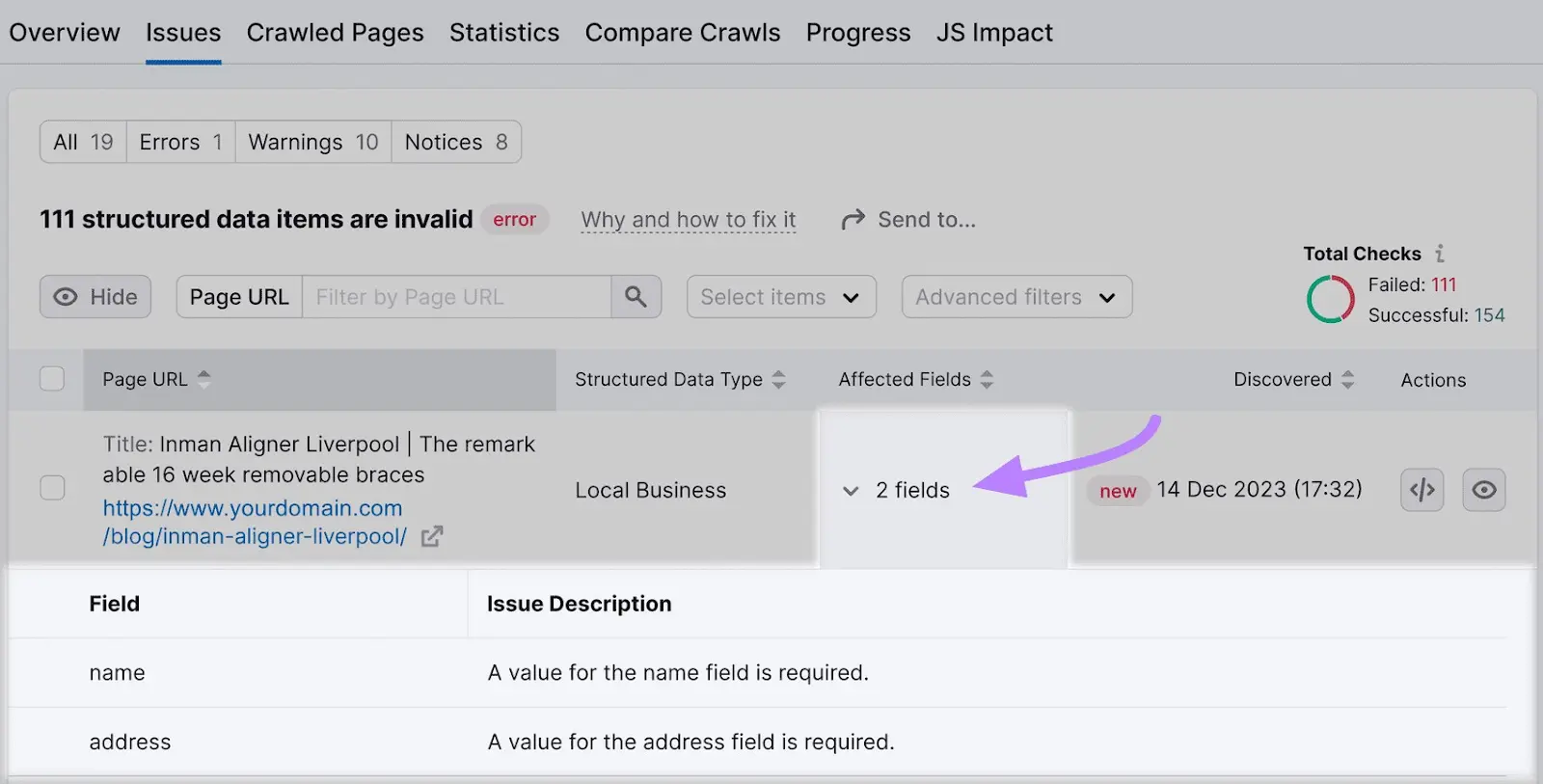The image size is (1543, 784).
Task: Open the Advanced filters dropdown
Action: 1015,296
